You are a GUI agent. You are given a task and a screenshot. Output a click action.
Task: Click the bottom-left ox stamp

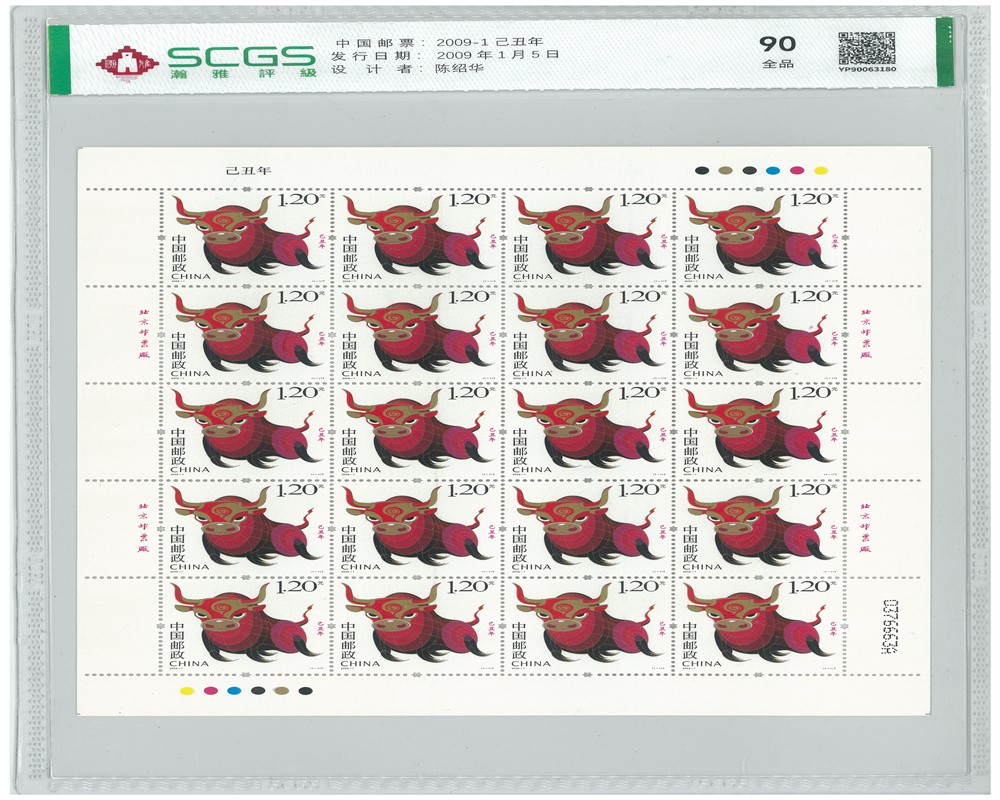pos(246,624)
